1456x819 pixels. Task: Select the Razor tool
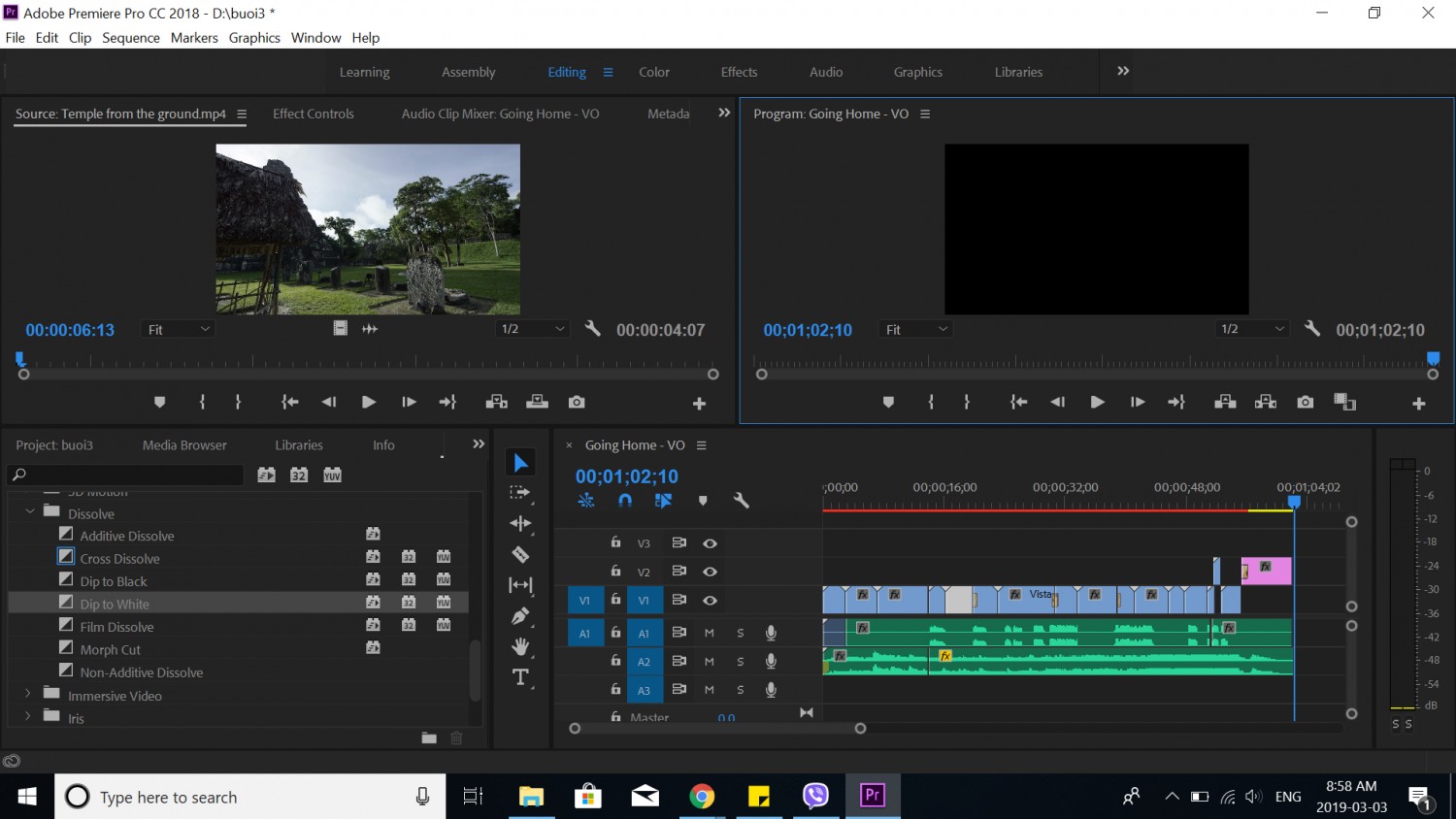pos(520,554)
